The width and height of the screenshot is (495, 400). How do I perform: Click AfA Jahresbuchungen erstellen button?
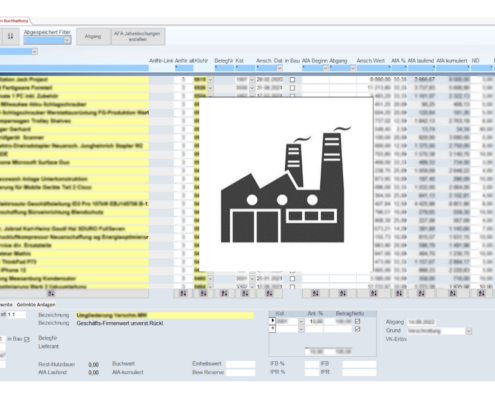[137, 36]
